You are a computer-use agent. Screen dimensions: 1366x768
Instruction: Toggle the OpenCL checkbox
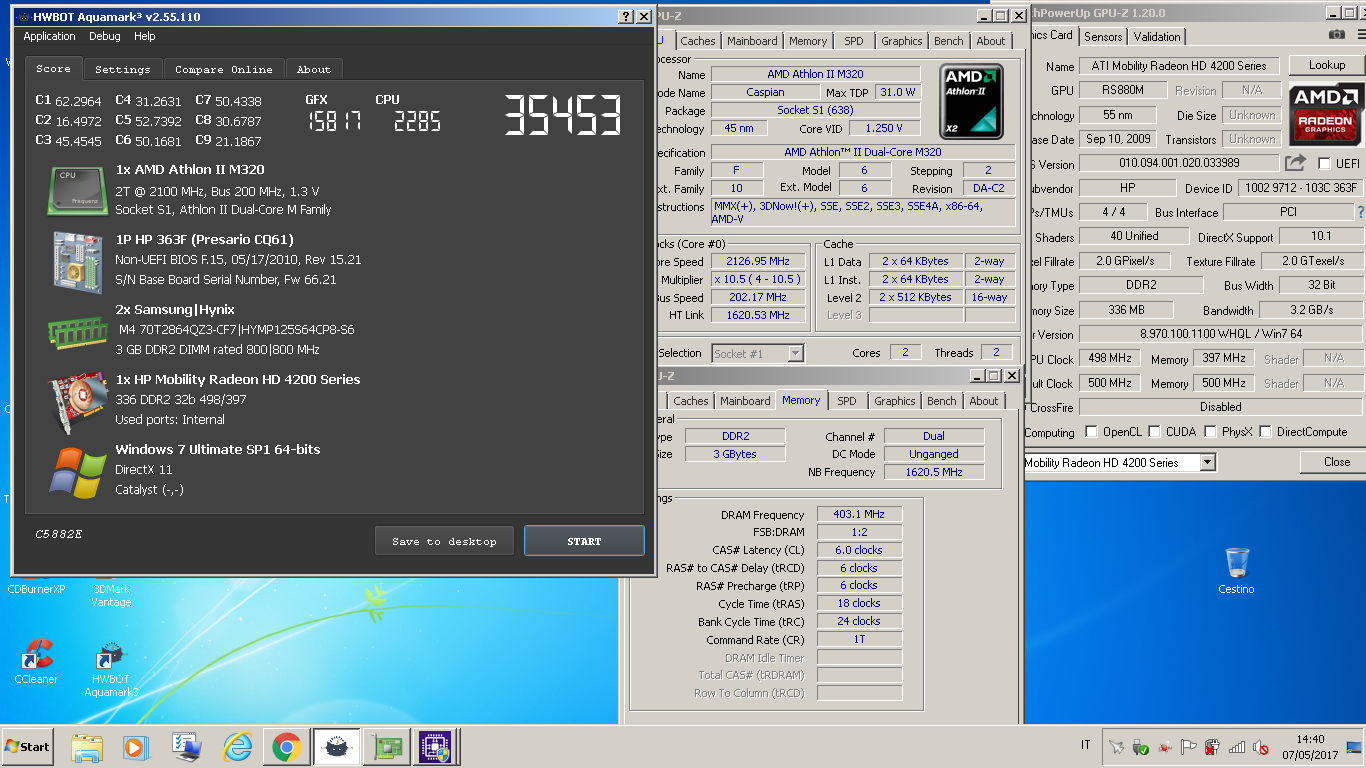pos(1093,432)
